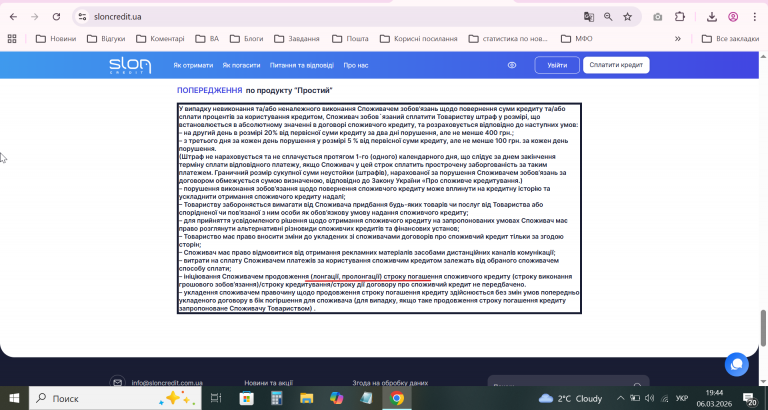
Task: Click the volume speaker tray icon
Action: point(650,398)
